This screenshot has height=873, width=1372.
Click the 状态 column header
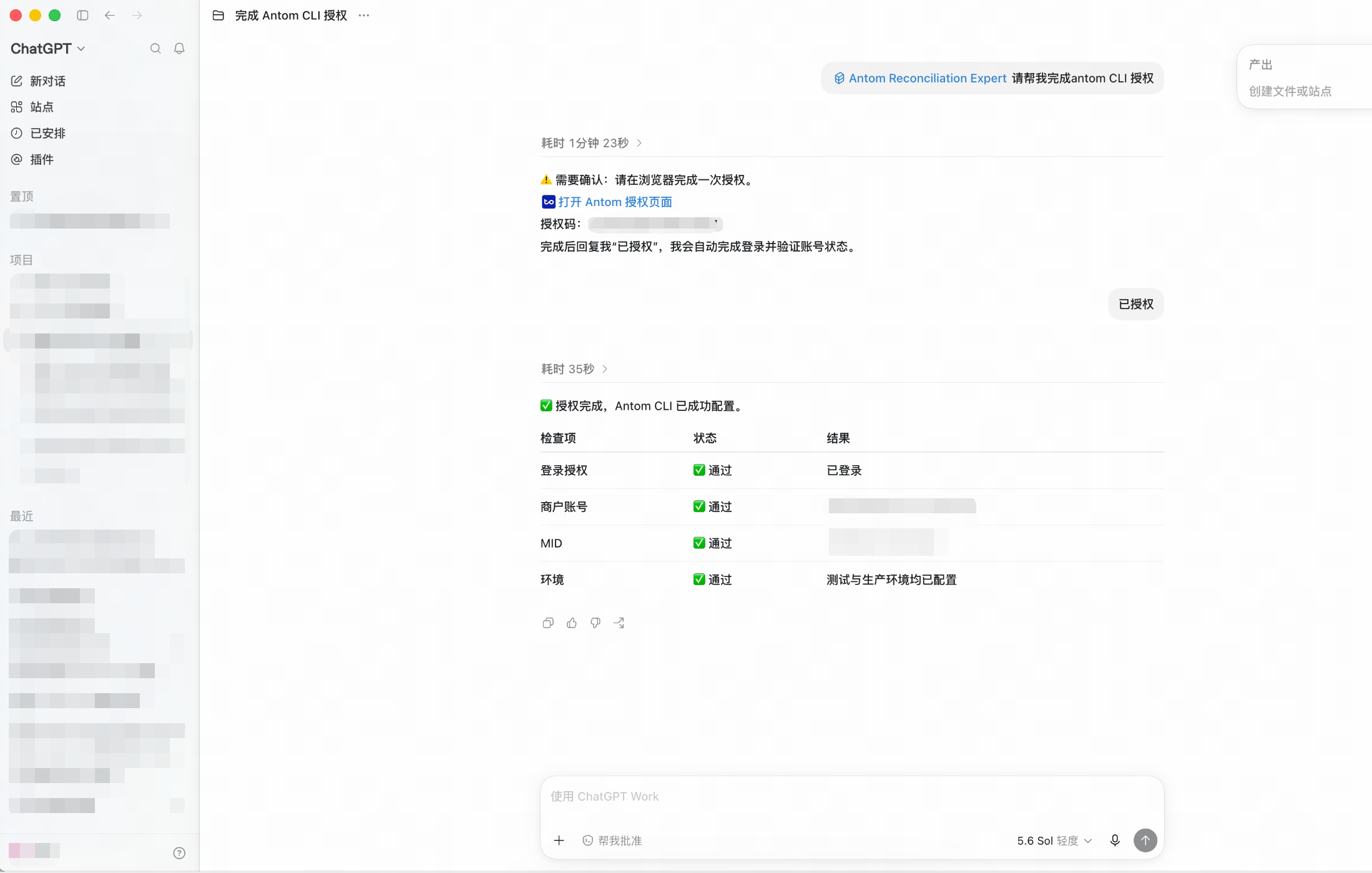pos(705,438)
